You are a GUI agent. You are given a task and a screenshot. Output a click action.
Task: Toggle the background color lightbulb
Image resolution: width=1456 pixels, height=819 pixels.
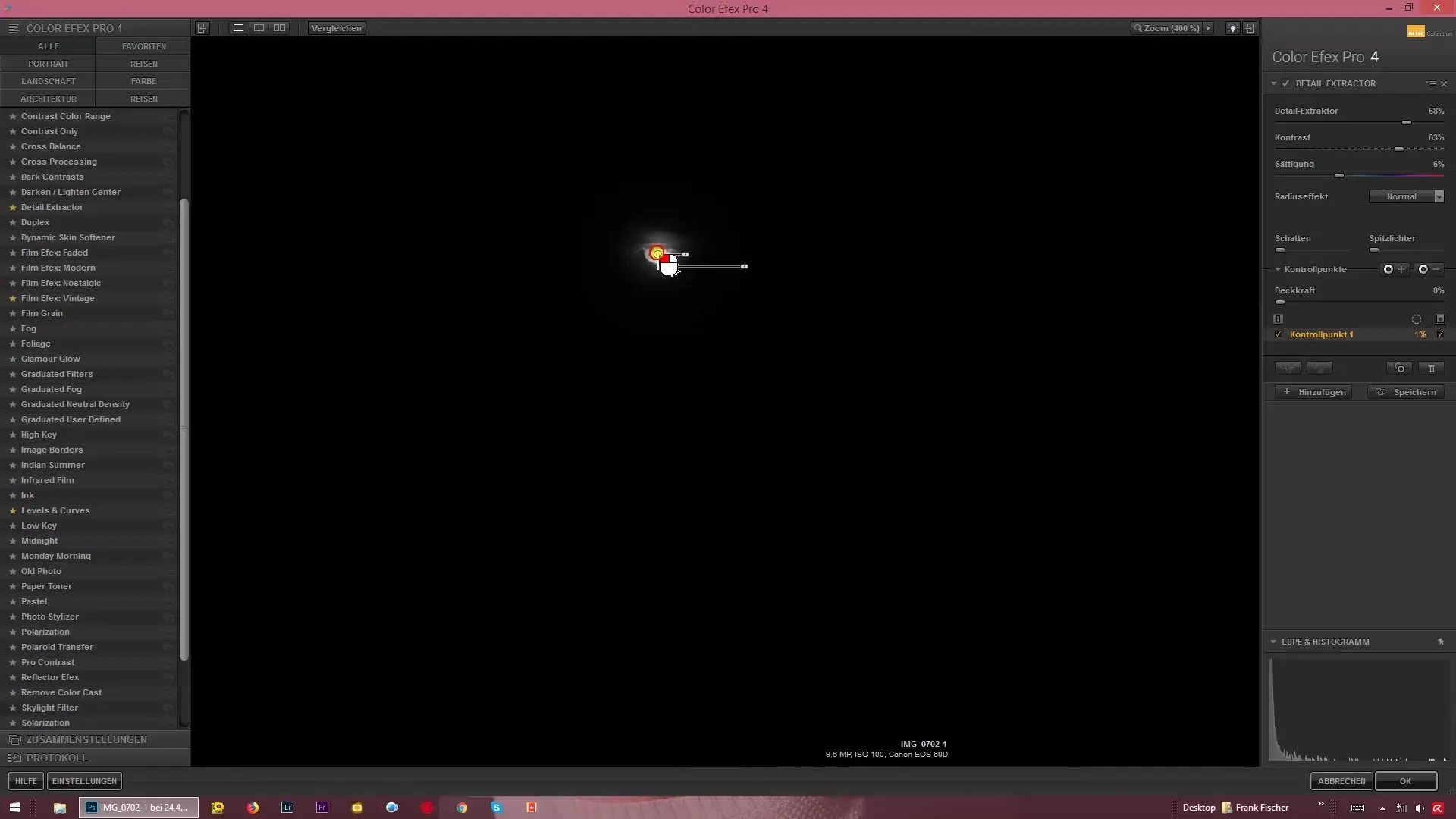1233,28
